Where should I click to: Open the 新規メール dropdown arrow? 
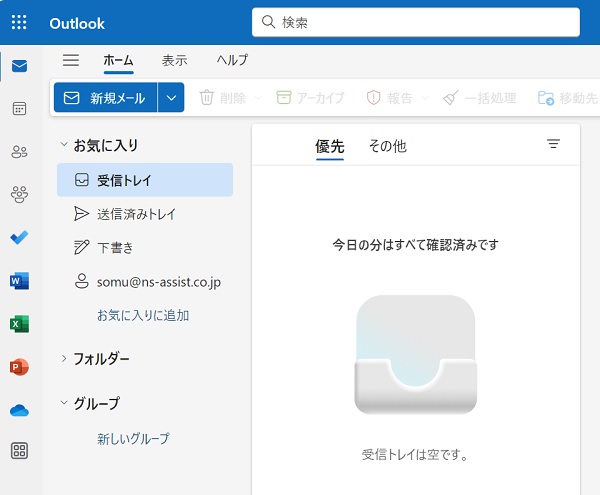tap(171, 98)
